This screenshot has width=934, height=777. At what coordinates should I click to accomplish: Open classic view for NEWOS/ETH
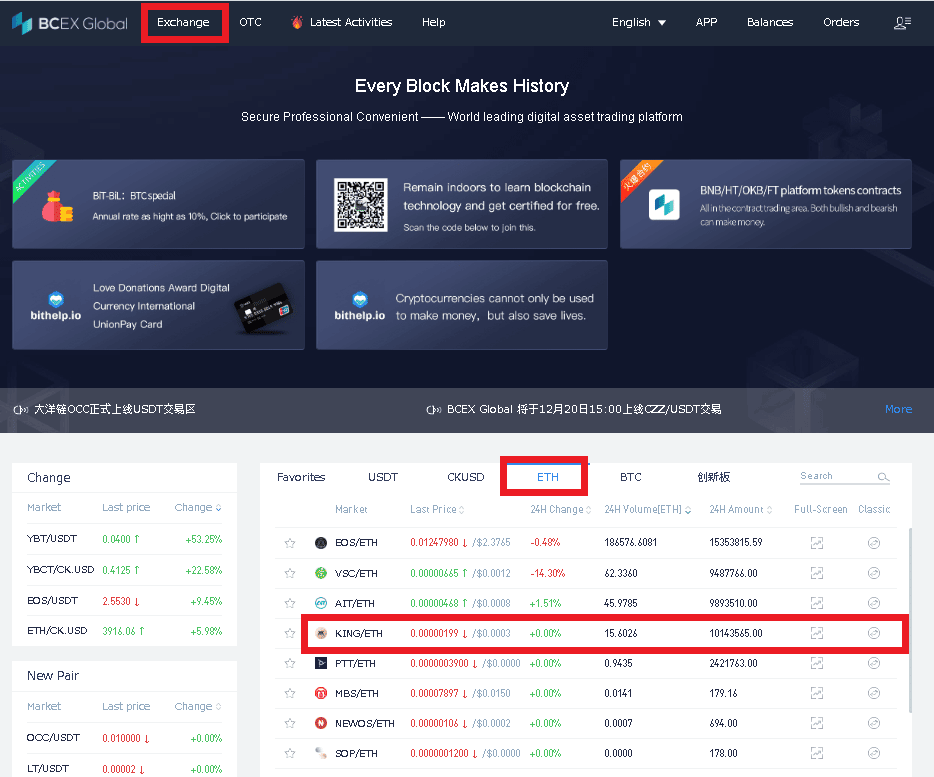(874, 723)
